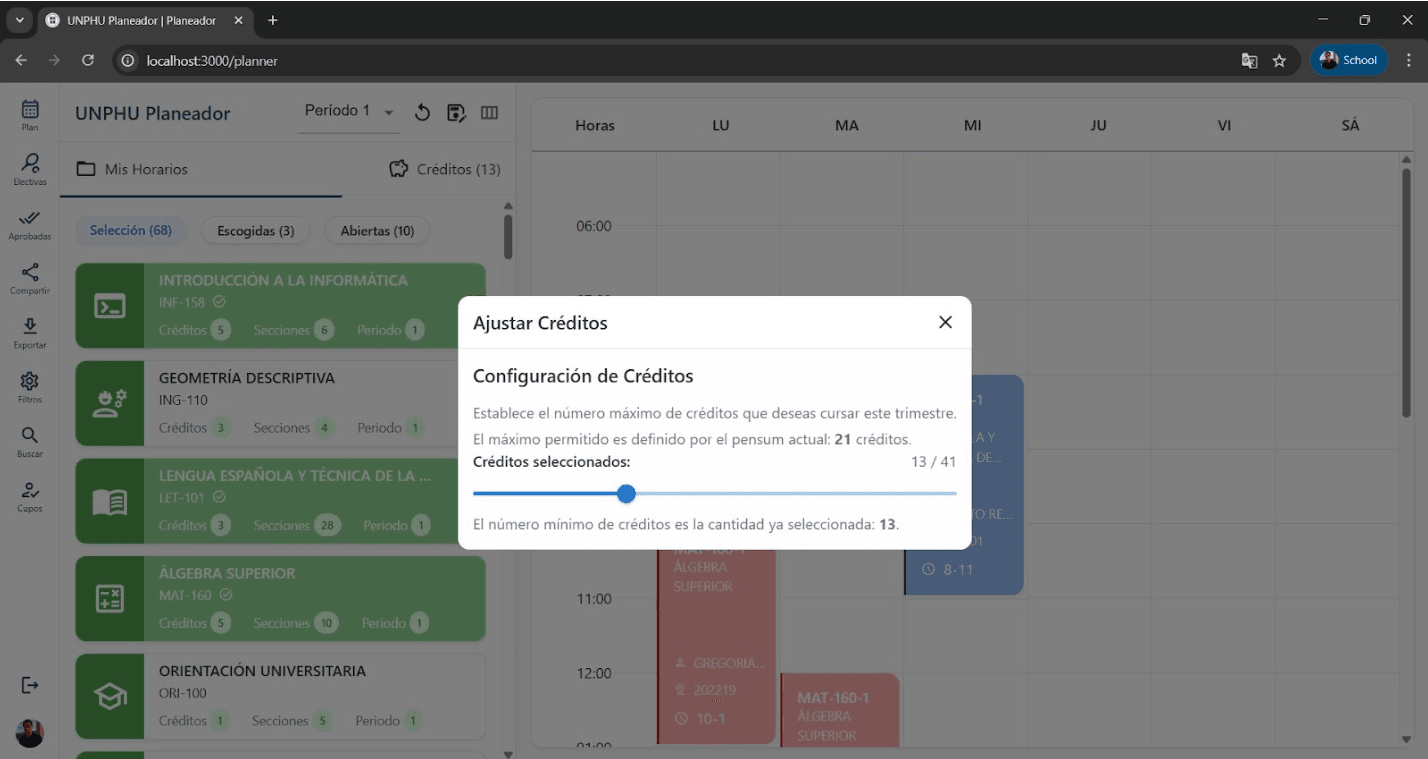Screen dimensions: 1428x759
Task: Click the MAT-160-1 block on Tuesday
Action: point(840,710)
